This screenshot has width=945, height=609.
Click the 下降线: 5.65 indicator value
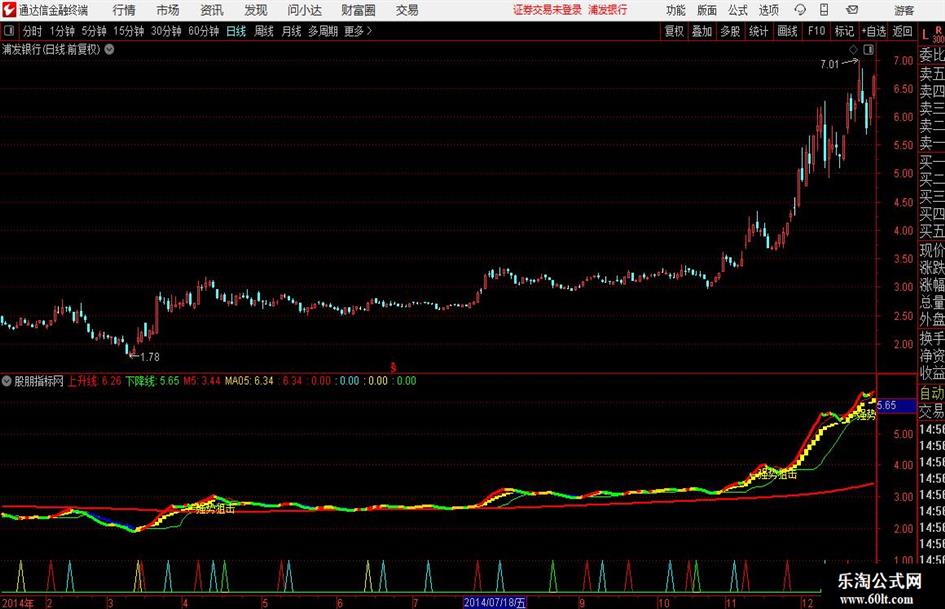click(152, 381)
